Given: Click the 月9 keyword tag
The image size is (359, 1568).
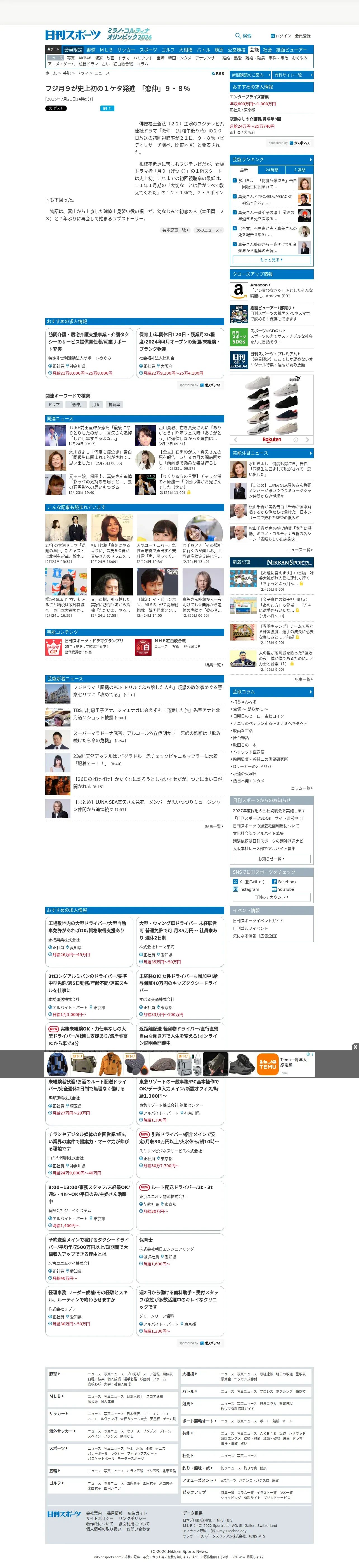Looking at the screenshot, I should point(95,405).
